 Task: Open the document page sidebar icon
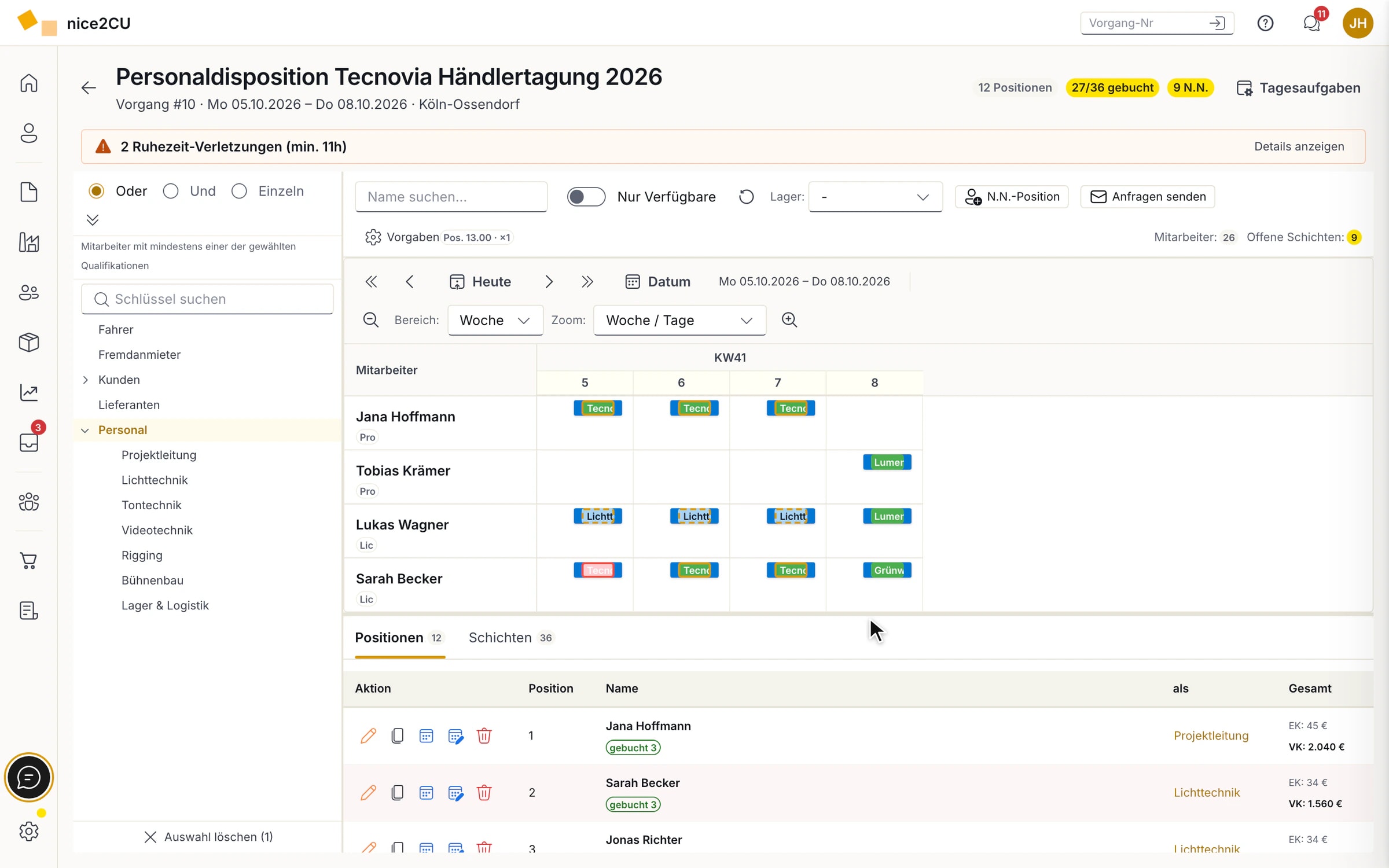(x=29, y=192)
